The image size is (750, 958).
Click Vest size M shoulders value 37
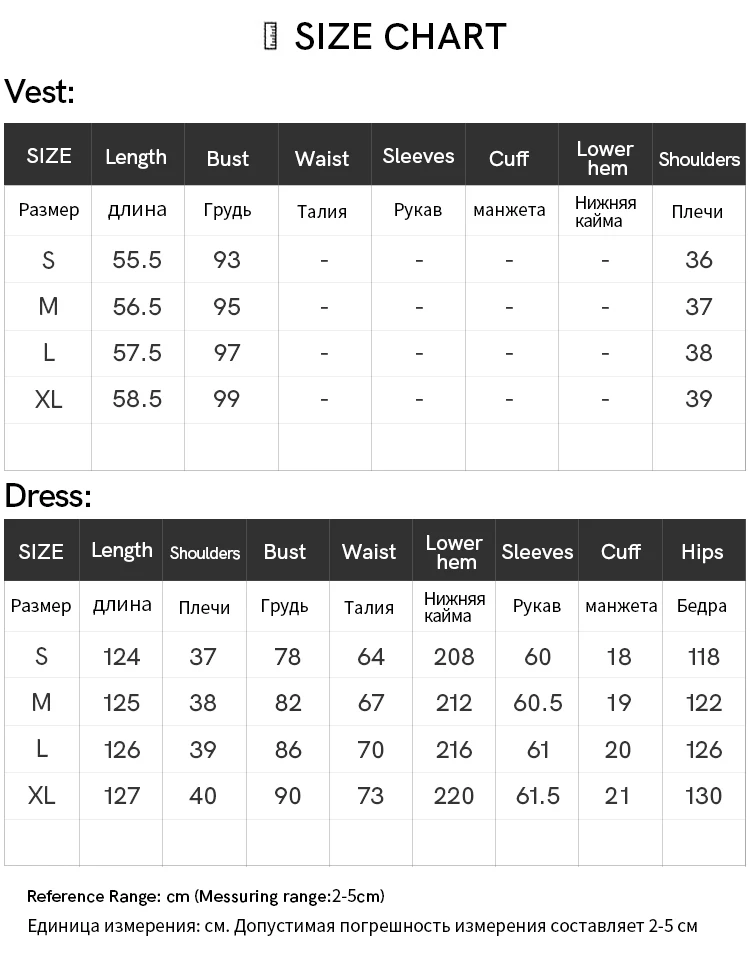coord(699,307)
